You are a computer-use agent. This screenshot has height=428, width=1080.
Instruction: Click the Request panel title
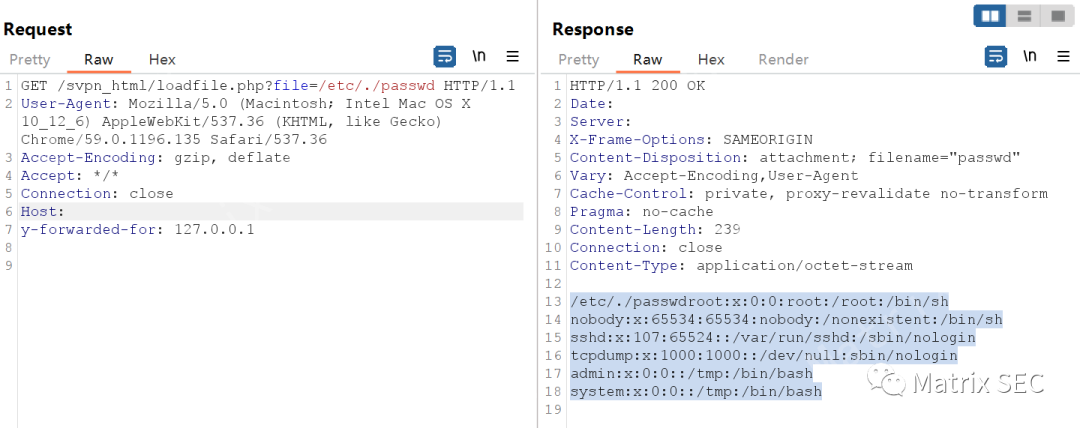click(38, 30)
